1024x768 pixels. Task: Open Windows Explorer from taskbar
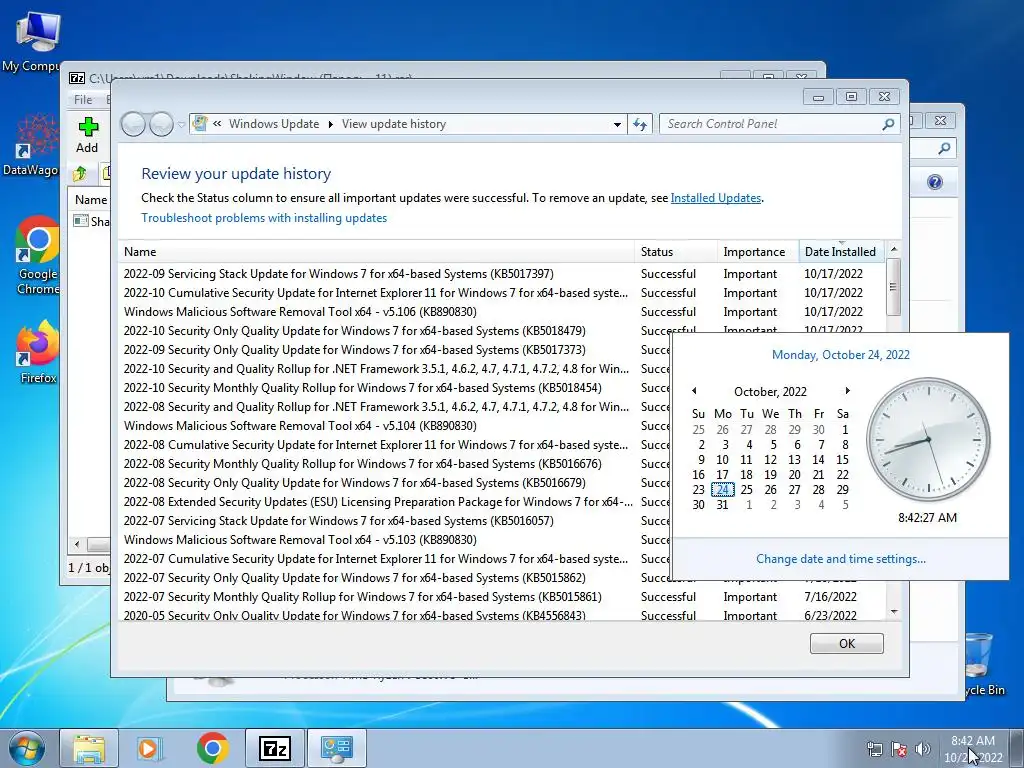pos(89,748)
